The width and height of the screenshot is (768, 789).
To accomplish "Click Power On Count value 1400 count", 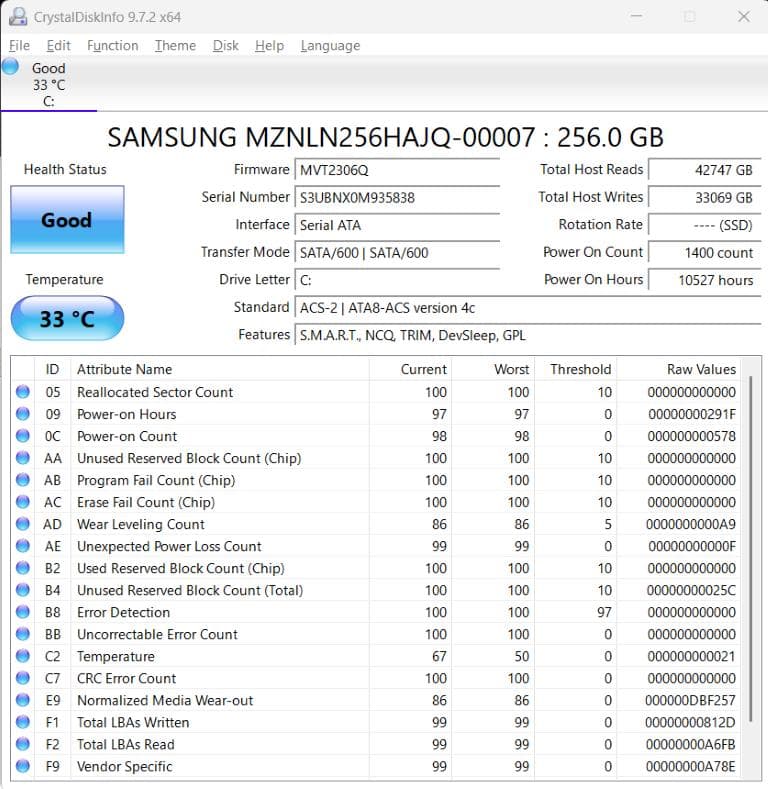I will (705, 253).
